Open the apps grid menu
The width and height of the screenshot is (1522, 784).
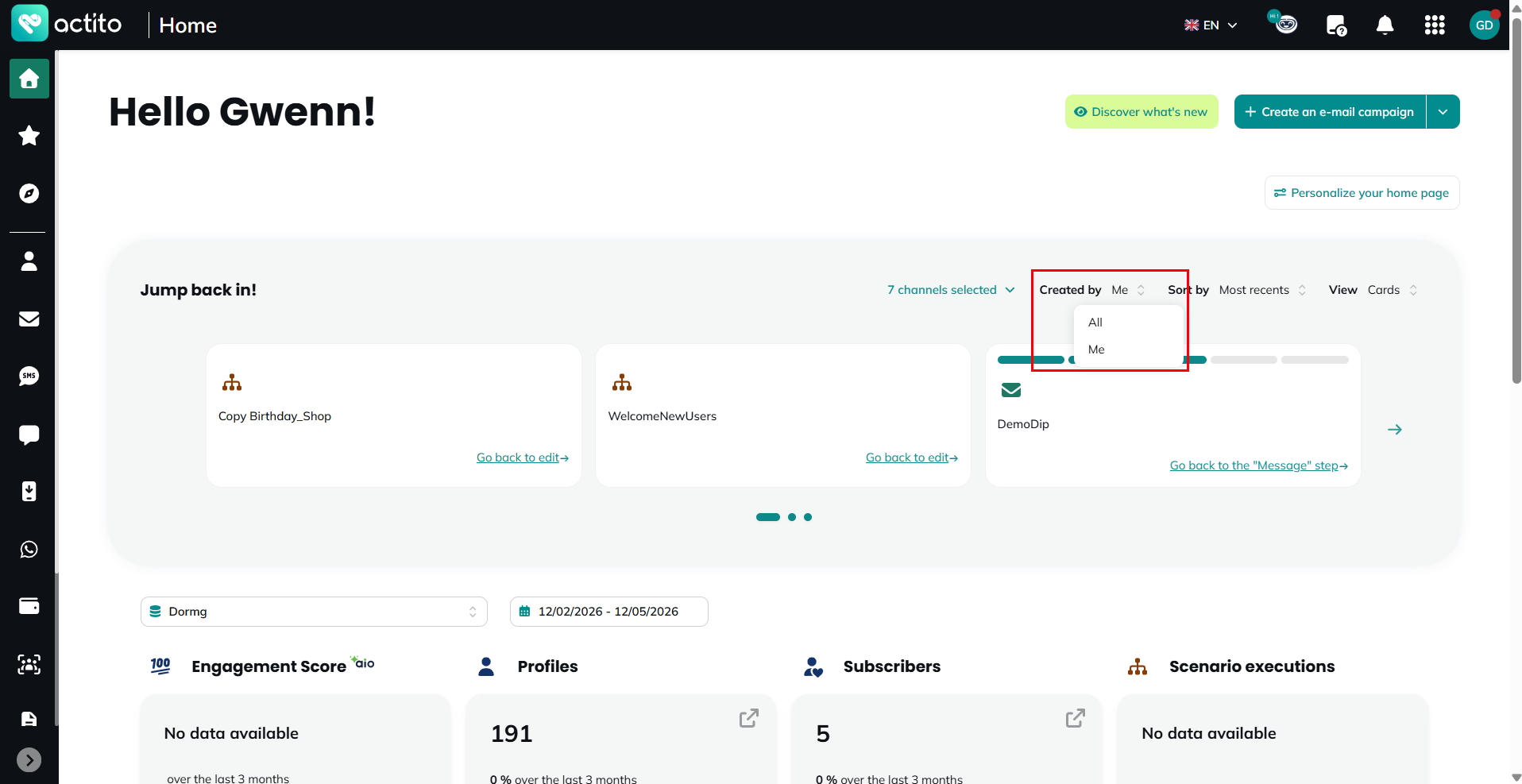pos(1435,25)
